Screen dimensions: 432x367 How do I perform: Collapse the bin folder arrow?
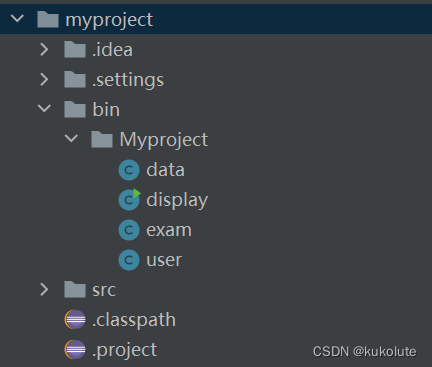coord(44,108)
